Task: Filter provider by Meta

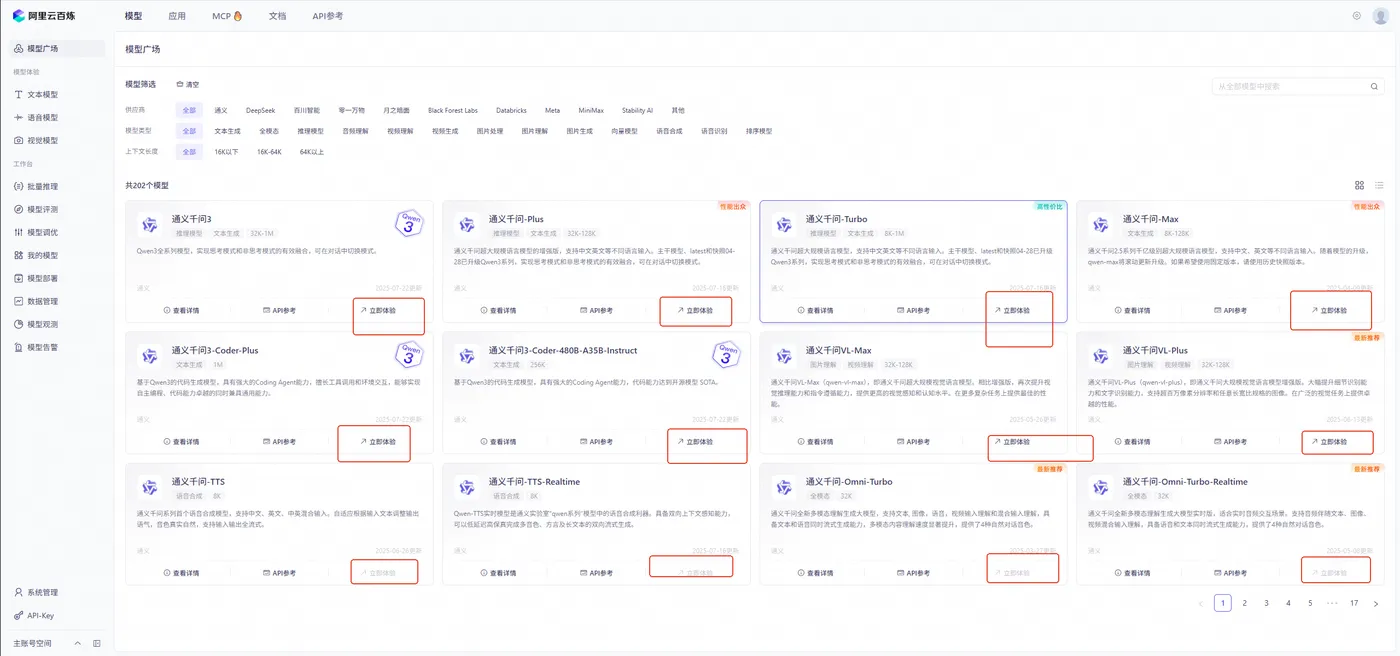Action: pos(552,110)
